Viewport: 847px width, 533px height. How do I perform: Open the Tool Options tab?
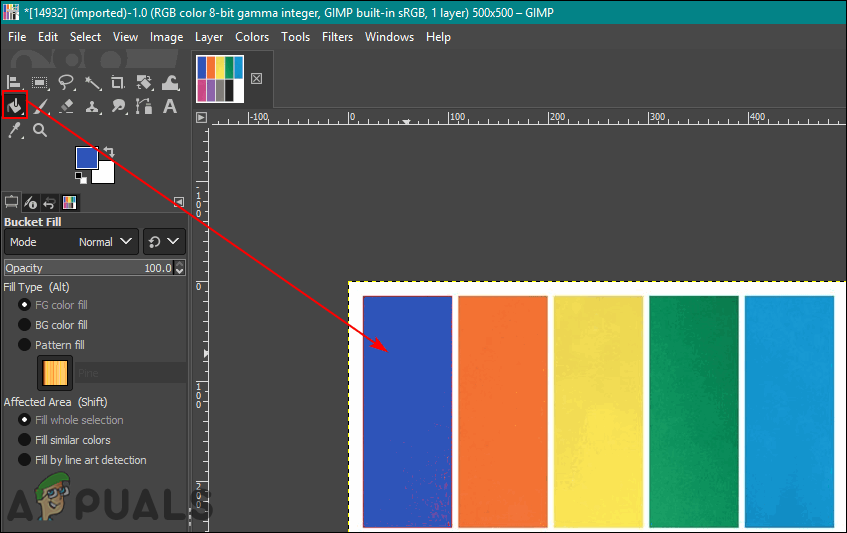(11, 203)
